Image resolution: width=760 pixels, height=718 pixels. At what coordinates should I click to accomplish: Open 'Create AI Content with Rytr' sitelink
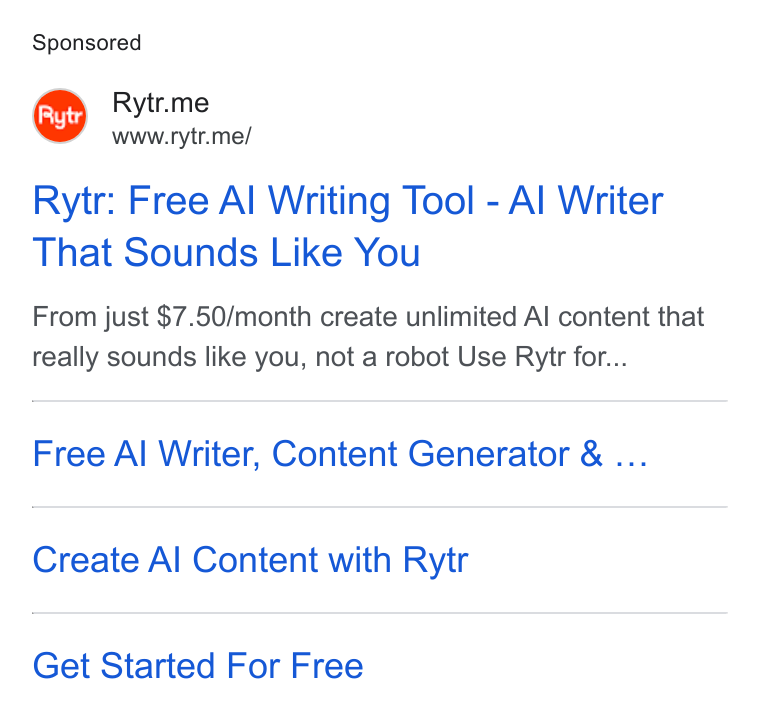coord(250,560)
